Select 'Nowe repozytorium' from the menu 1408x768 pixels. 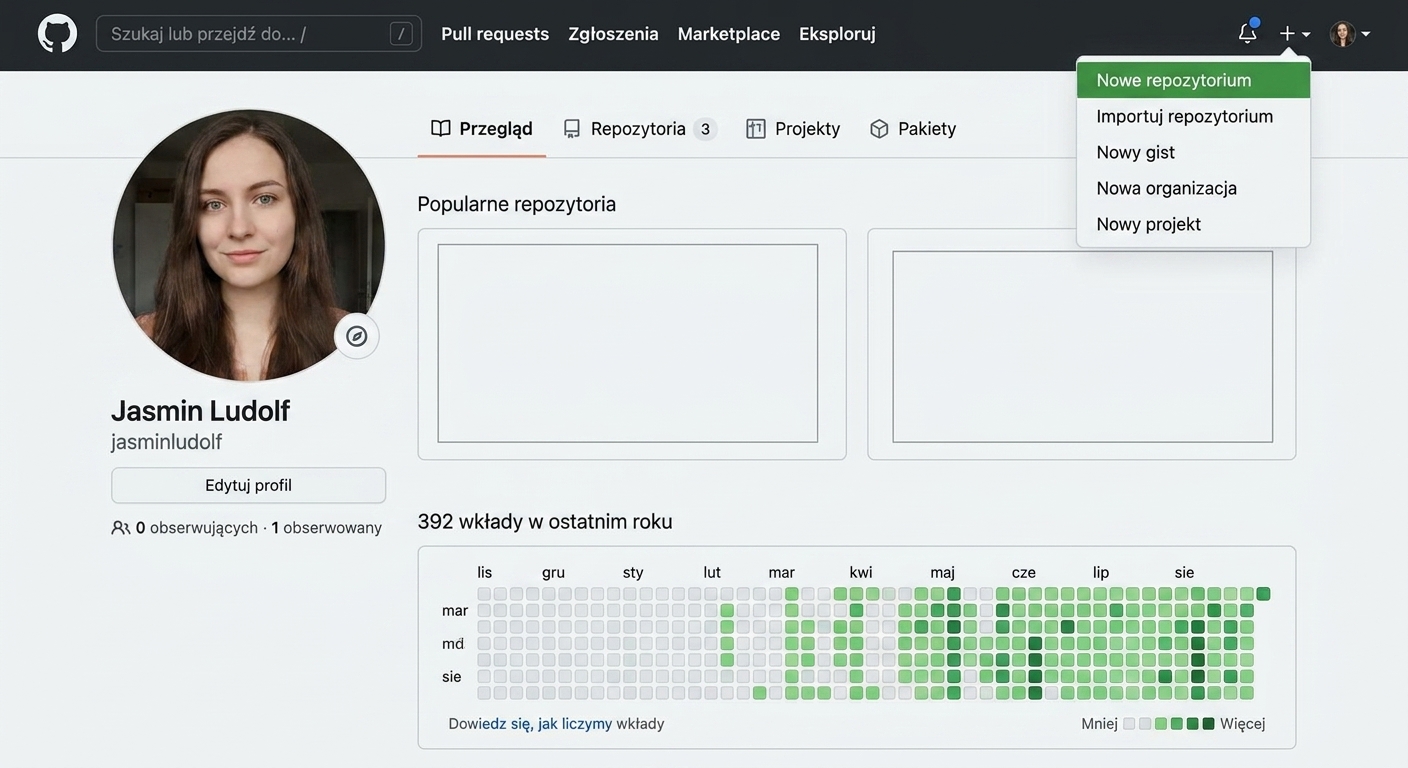click(x=1193, y=80)
